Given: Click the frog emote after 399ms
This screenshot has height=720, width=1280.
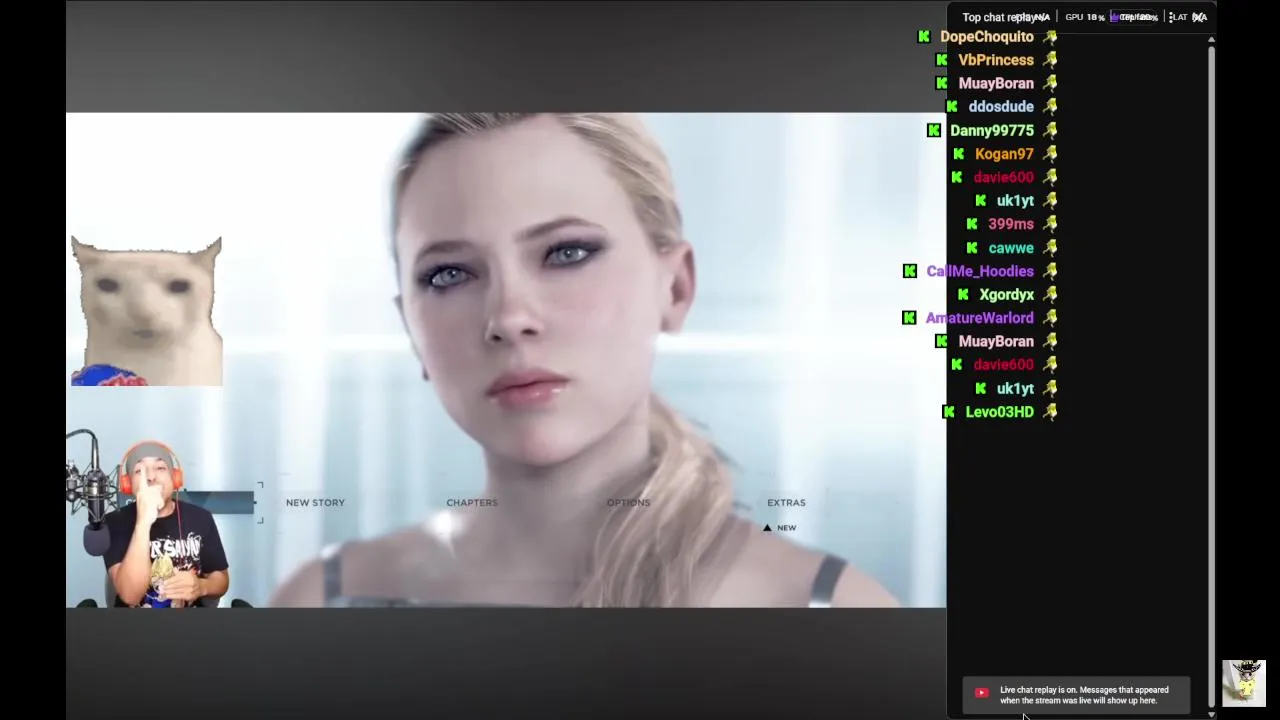Looking at the screenshot, I should point(1050,224).
